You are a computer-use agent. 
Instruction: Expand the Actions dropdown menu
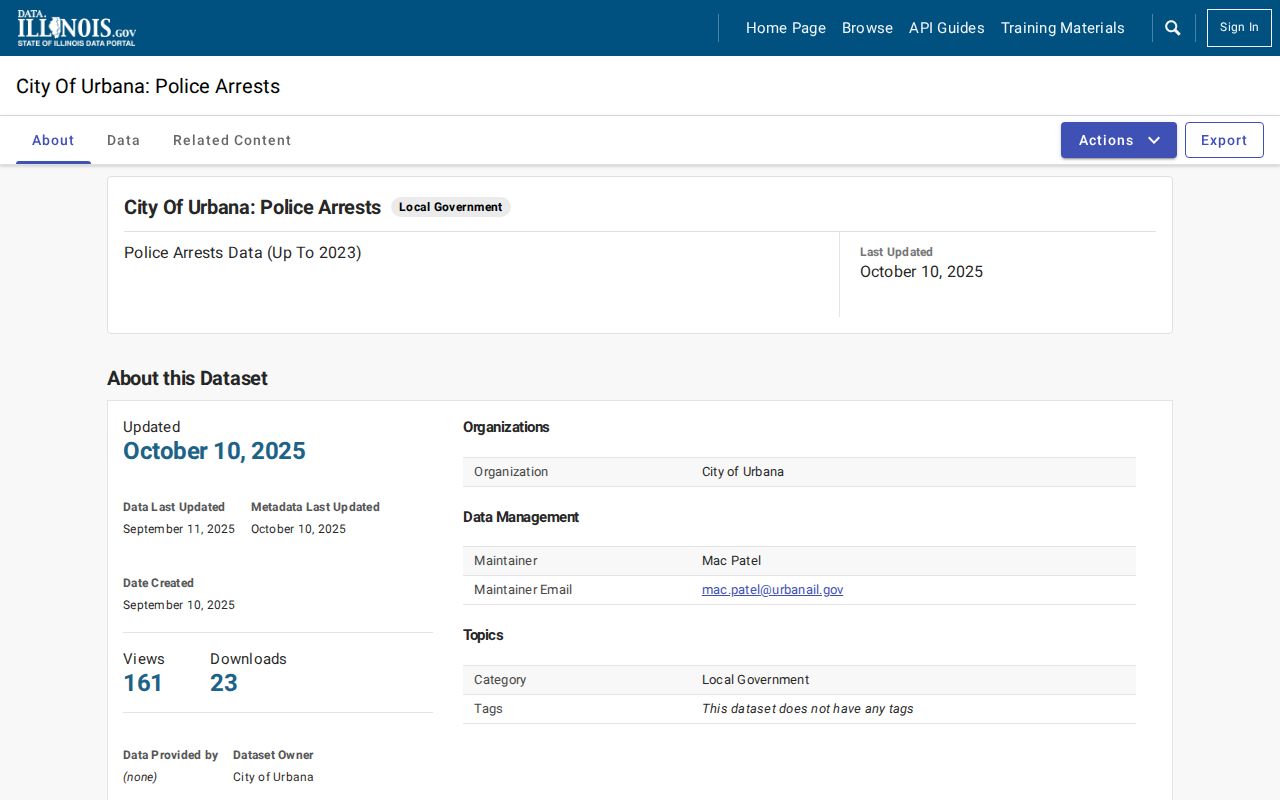1119,140
